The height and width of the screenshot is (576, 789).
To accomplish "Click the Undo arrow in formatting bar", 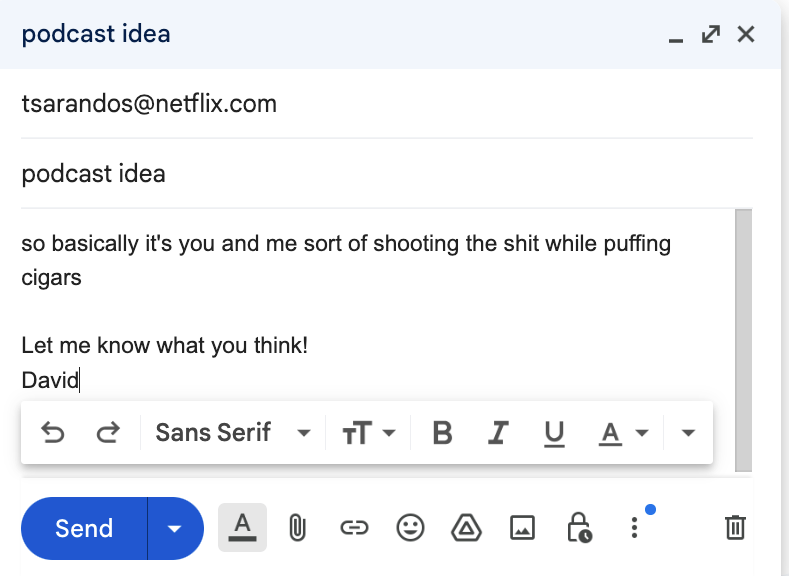I will pyautogui.click(x=53, y=433).
